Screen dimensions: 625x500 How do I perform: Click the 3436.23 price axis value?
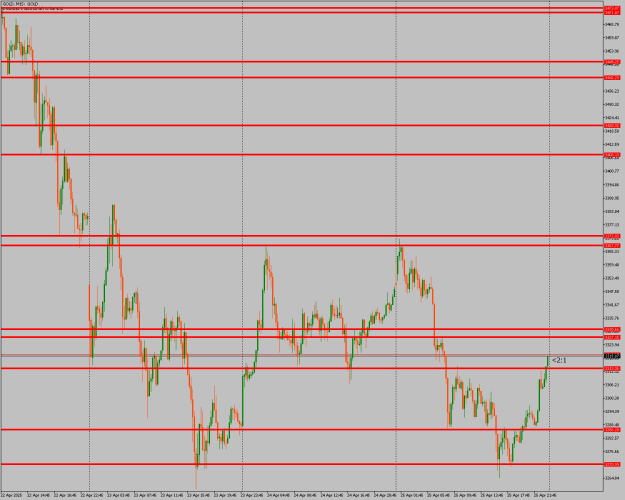pos(612,91)
